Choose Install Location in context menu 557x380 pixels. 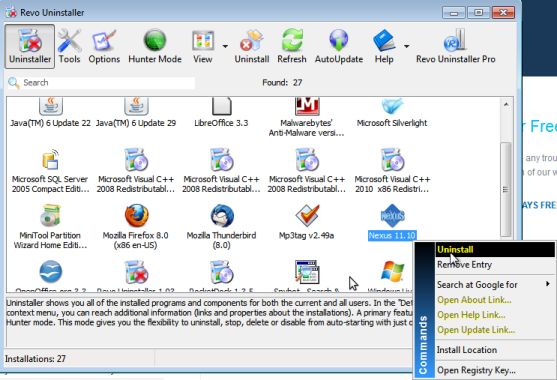coord(495,350)
